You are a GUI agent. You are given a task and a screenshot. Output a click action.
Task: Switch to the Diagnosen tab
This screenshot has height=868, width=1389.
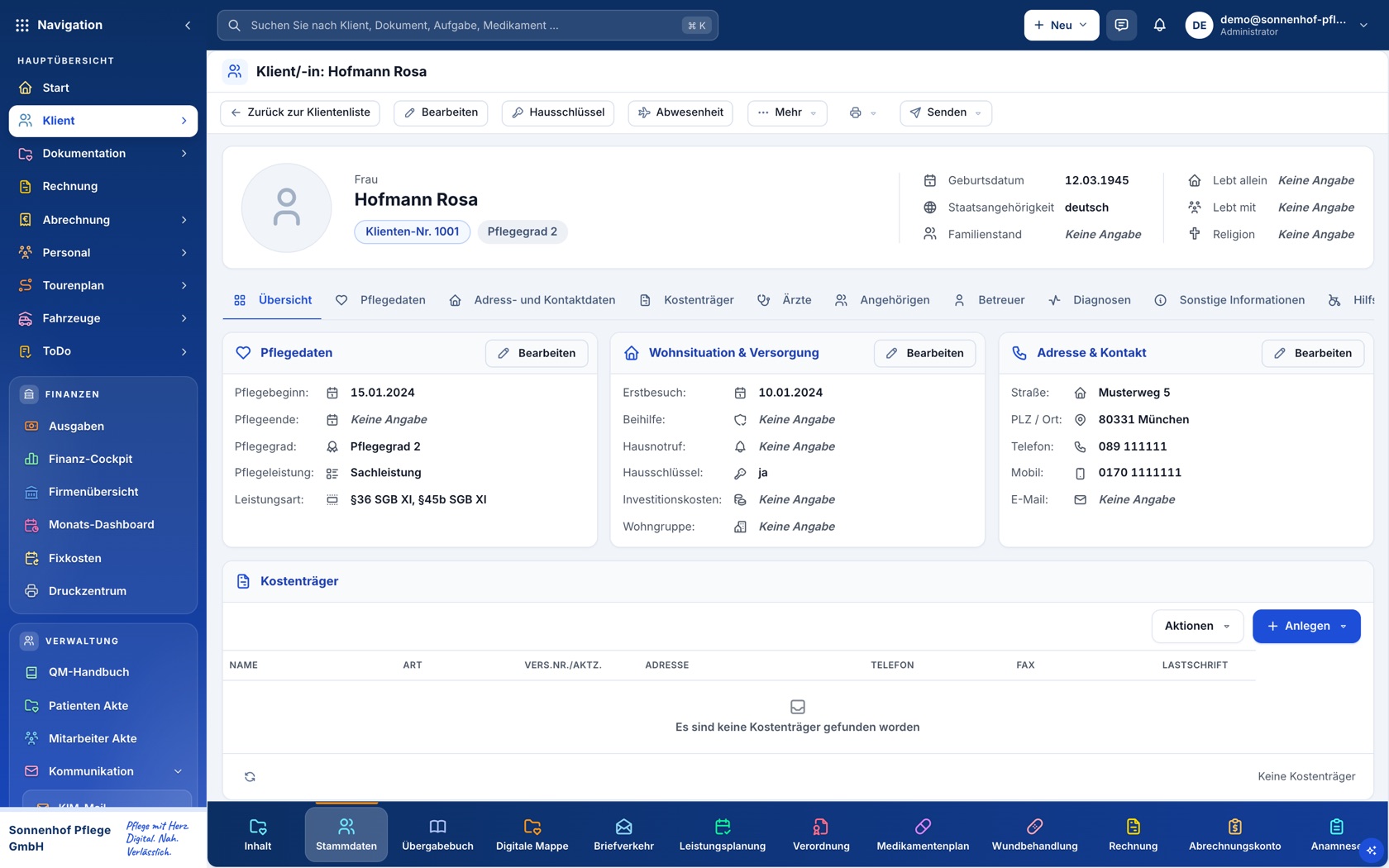[1090, 300]
